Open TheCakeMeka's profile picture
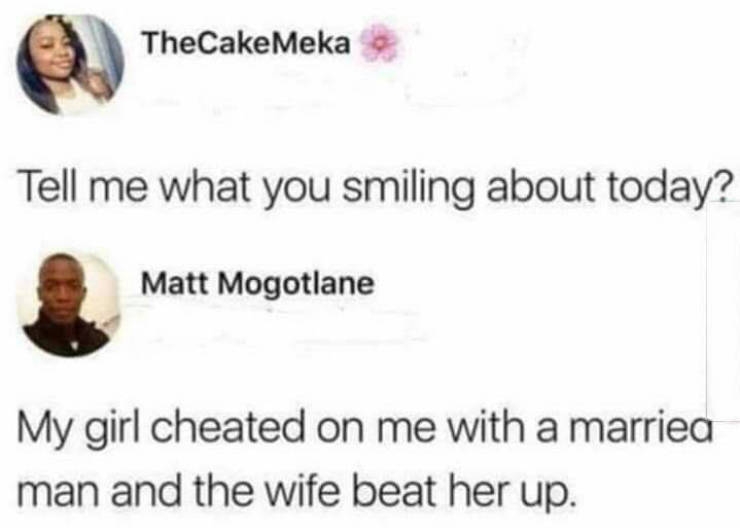The image size is (740, 528). [70, 65]
